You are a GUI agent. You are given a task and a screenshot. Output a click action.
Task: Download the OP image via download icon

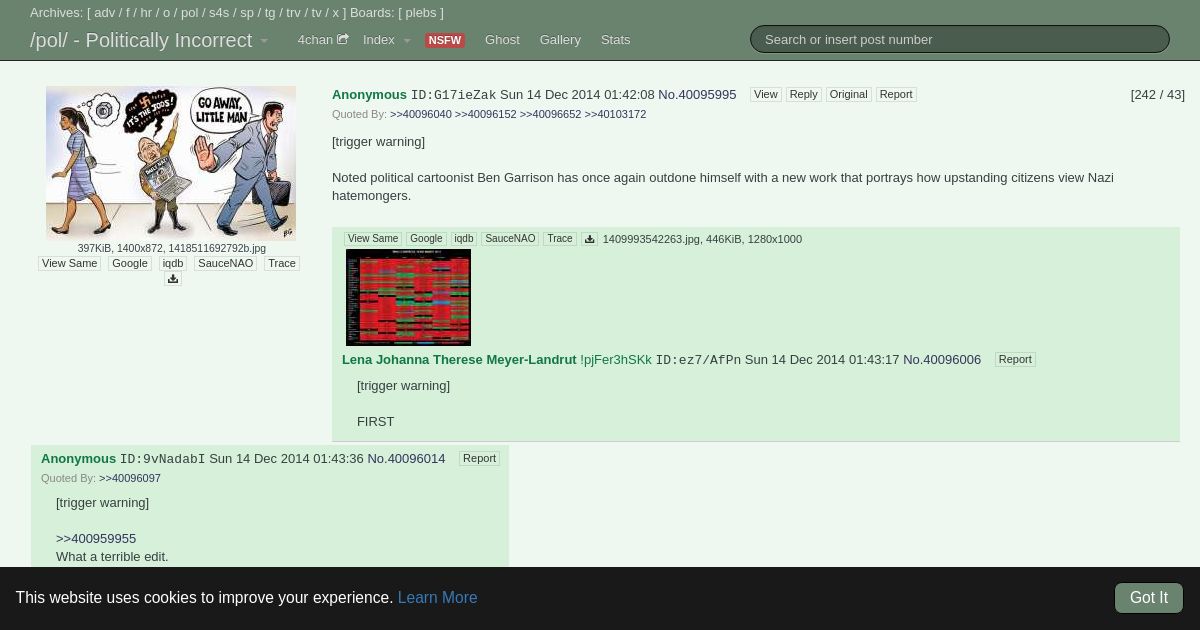tap(173, 279)
